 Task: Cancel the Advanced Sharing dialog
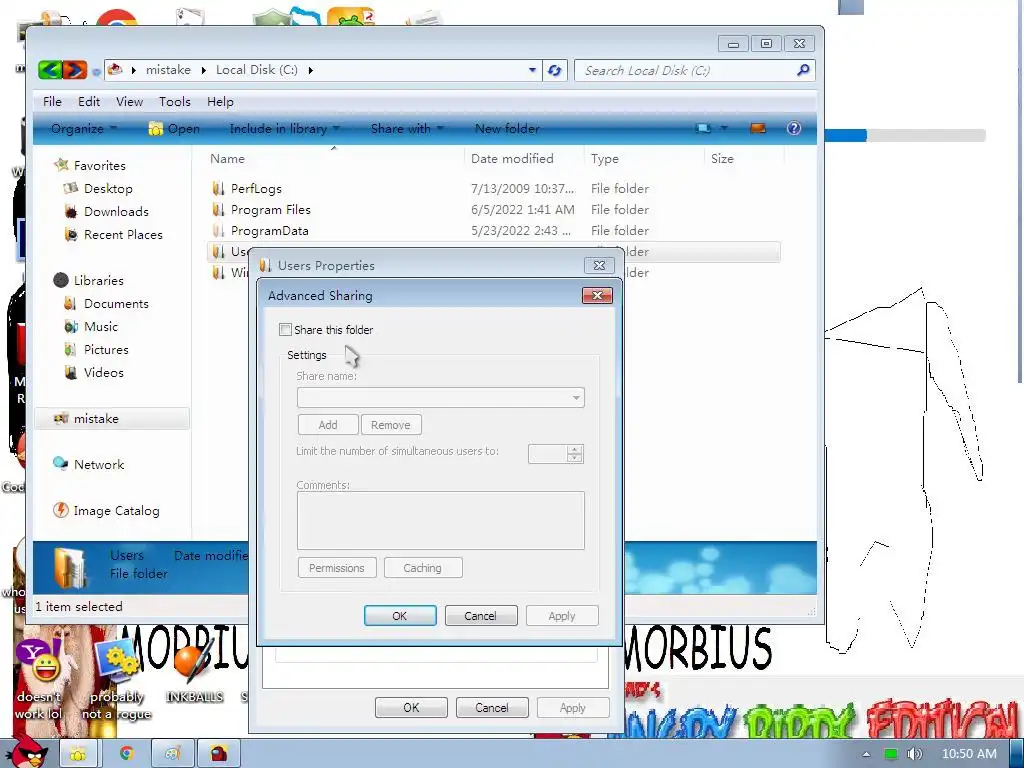[x=480, y=616]
